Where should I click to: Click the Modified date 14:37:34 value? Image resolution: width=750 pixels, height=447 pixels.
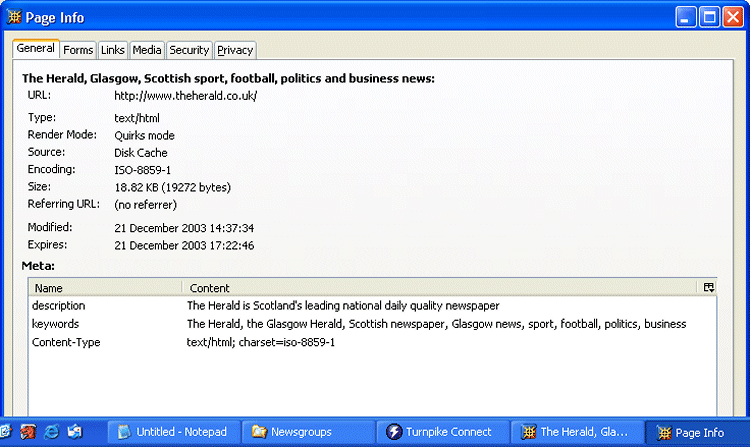click(x=184, y=228)
